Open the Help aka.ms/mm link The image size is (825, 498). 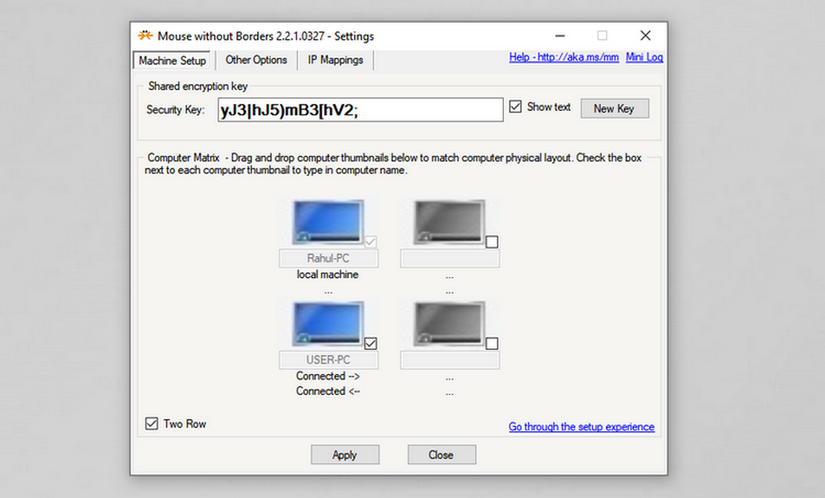[564, 57]
